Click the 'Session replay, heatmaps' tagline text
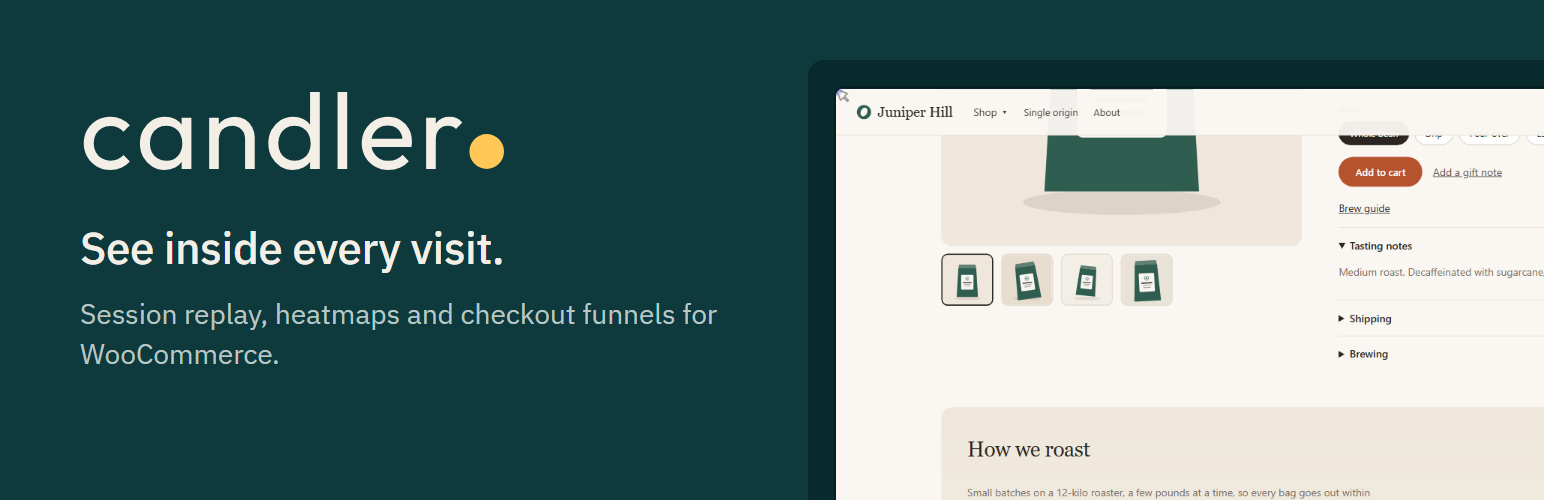The width and height of the screenshot is (1544, 500). click(x=399, y=334)
